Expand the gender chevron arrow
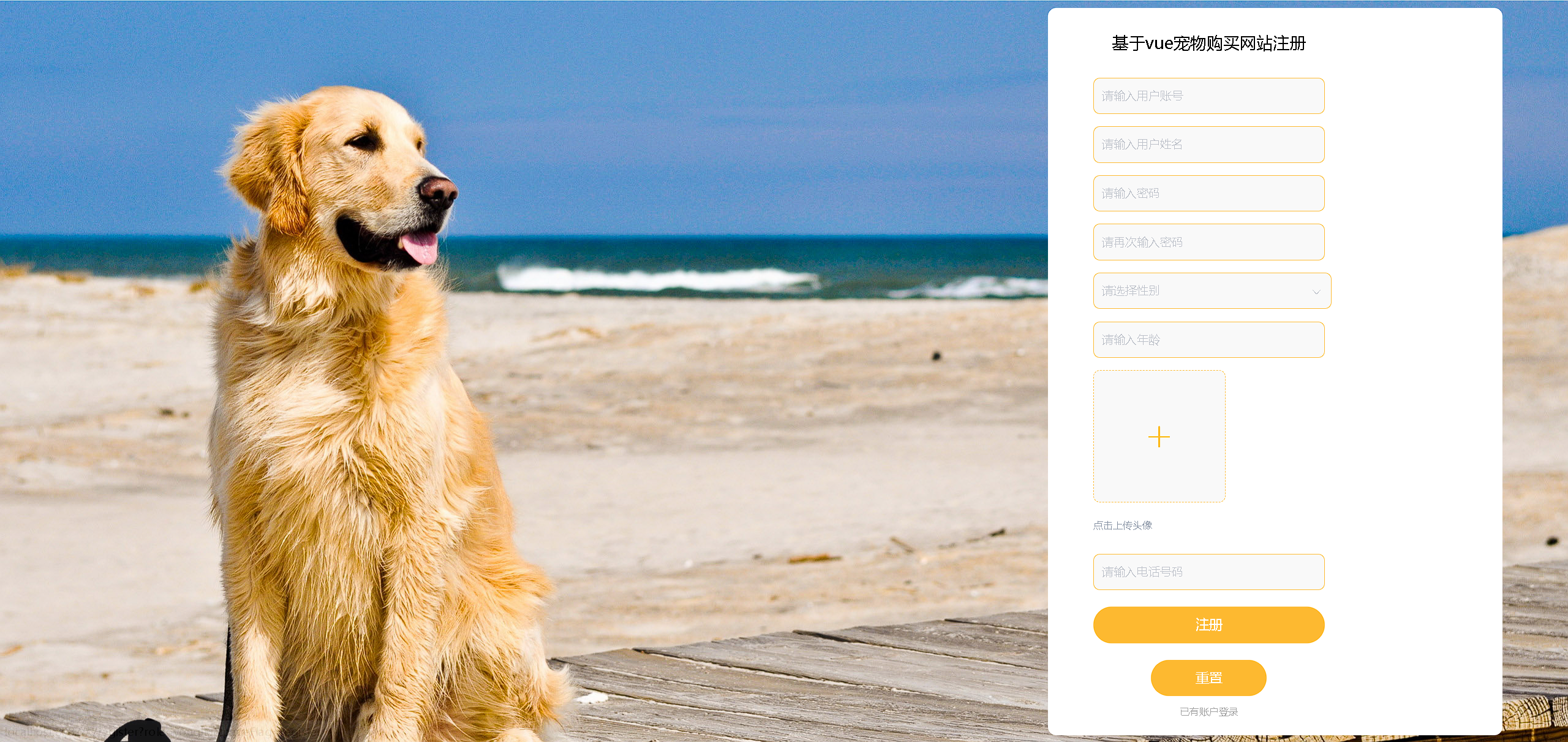Viewport: 1568px width, 742px height. point(1316,292)
